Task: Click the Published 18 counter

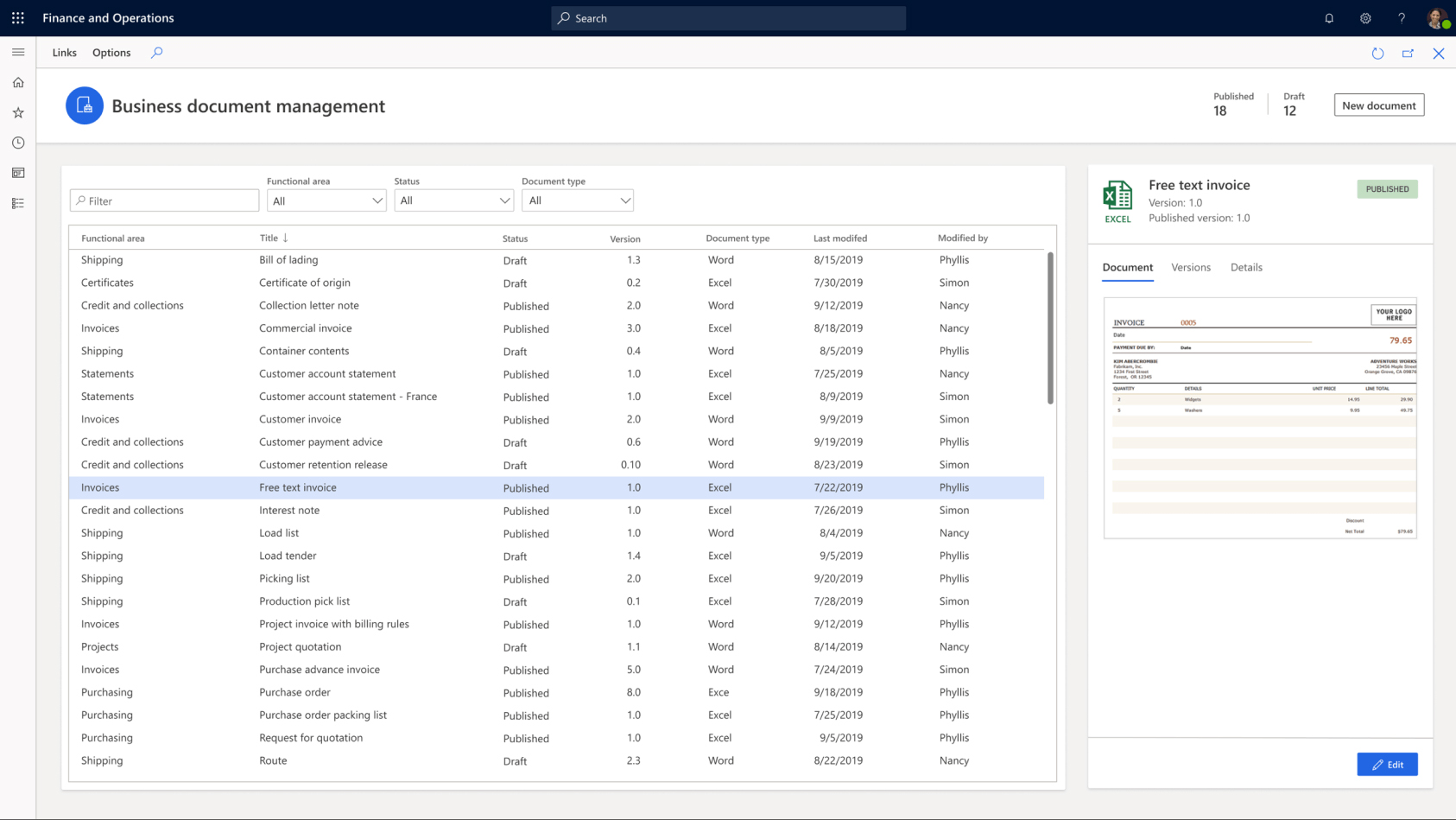Action: pyautogui.click(x=1233, y=105)
